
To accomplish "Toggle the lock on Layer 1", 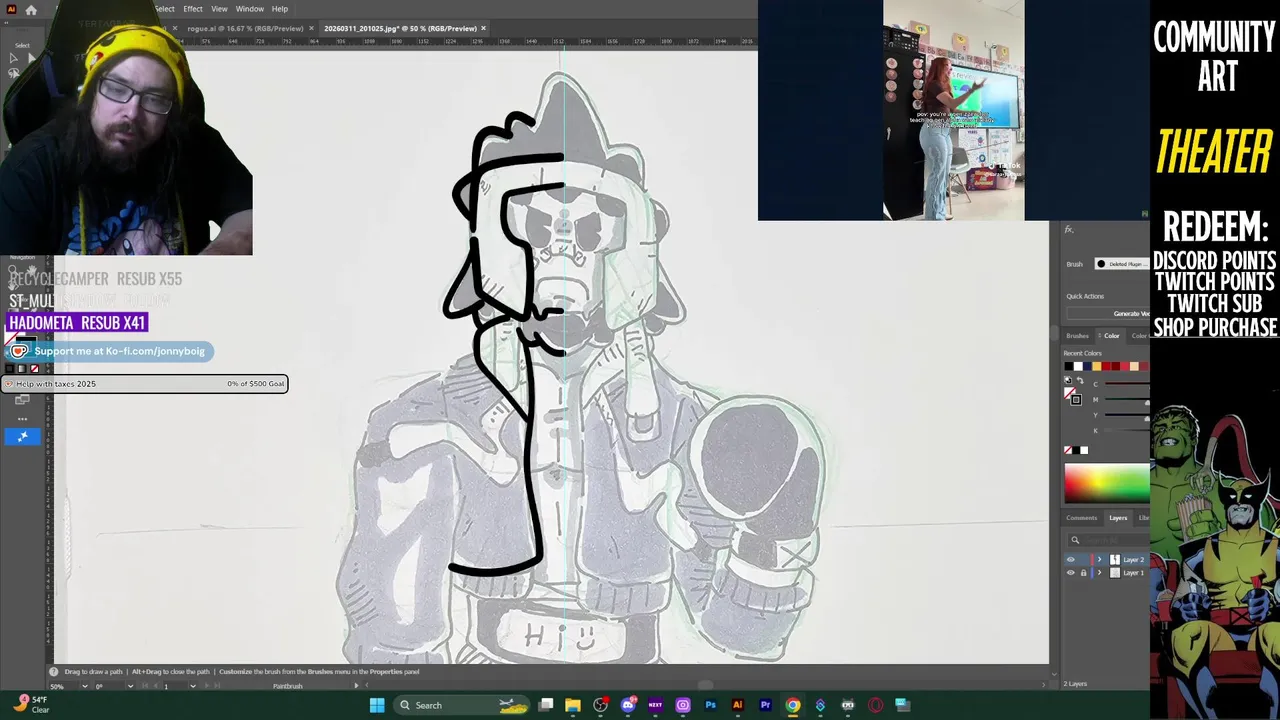I will pyautogui.click(x=1083, y=573).
